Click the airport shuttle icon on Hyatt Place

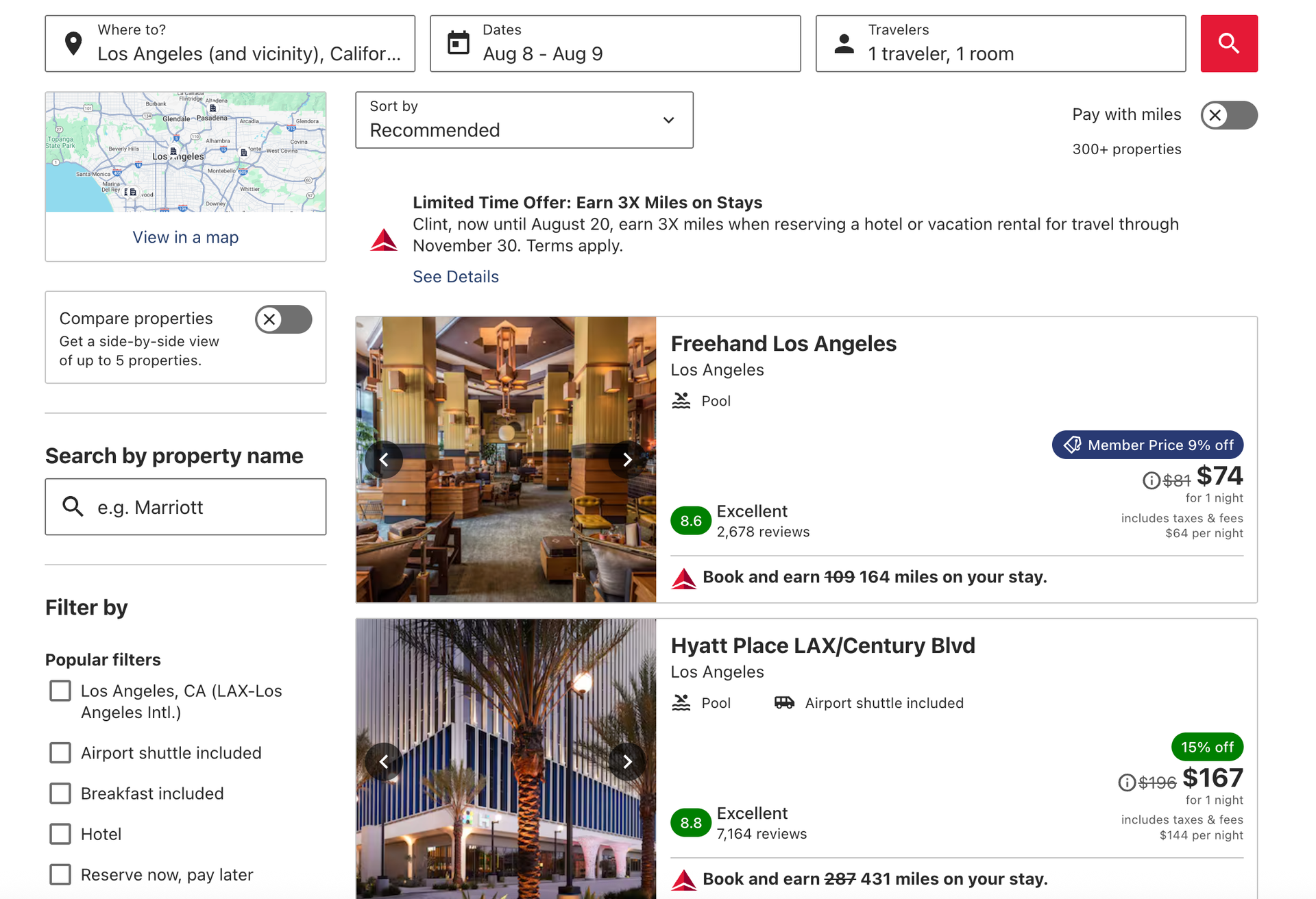click(784, 702)
